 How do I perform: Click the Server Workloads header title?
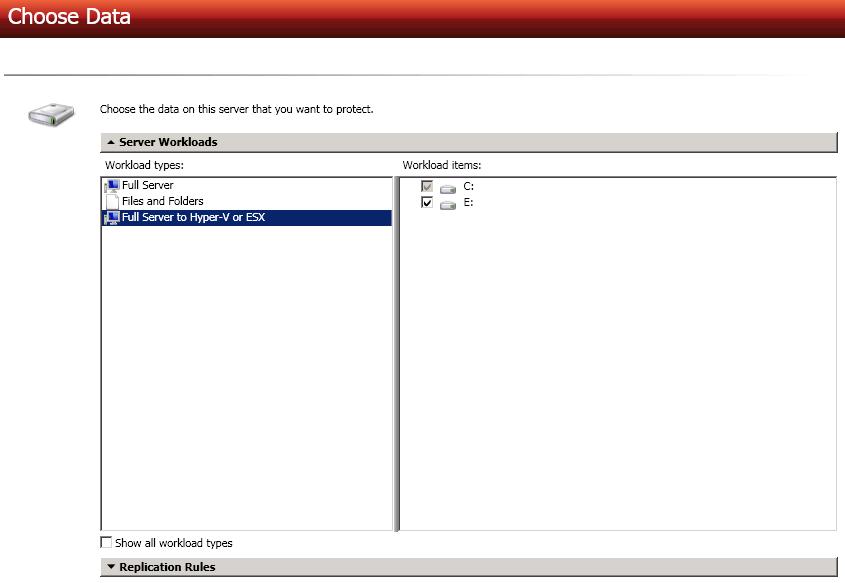click(168, 142)
